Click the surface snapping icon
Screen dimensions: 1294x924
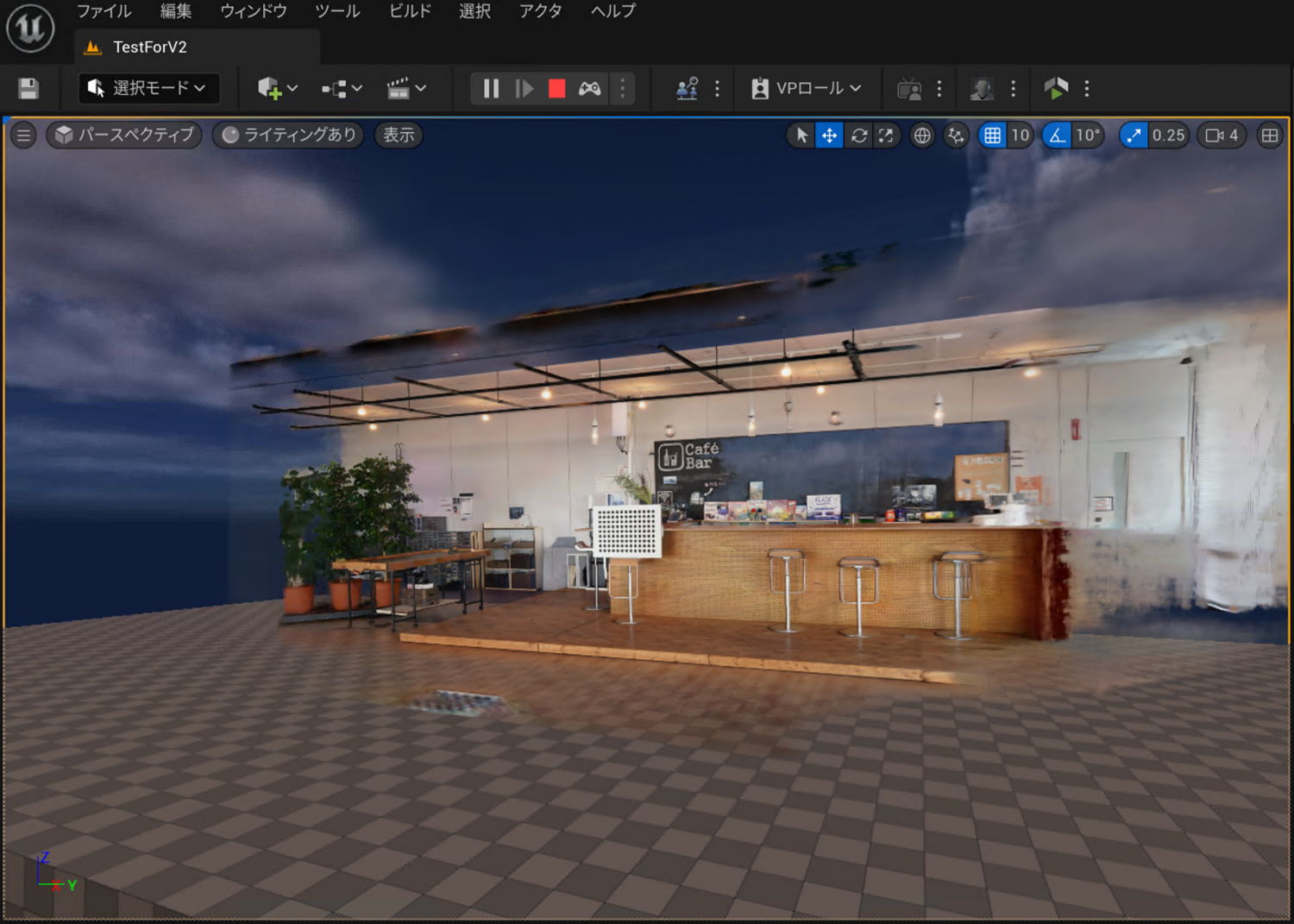pos(956,135)
